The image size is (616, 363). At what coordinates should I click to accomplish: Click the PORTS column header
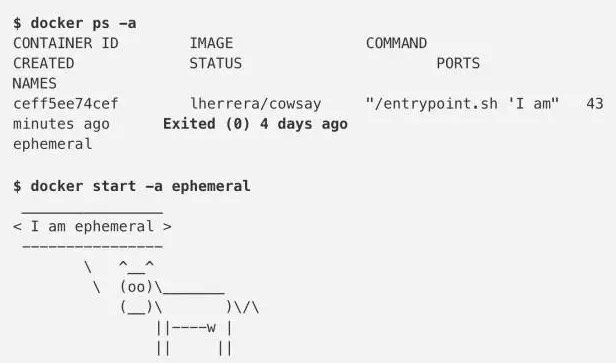pos(458,63)
